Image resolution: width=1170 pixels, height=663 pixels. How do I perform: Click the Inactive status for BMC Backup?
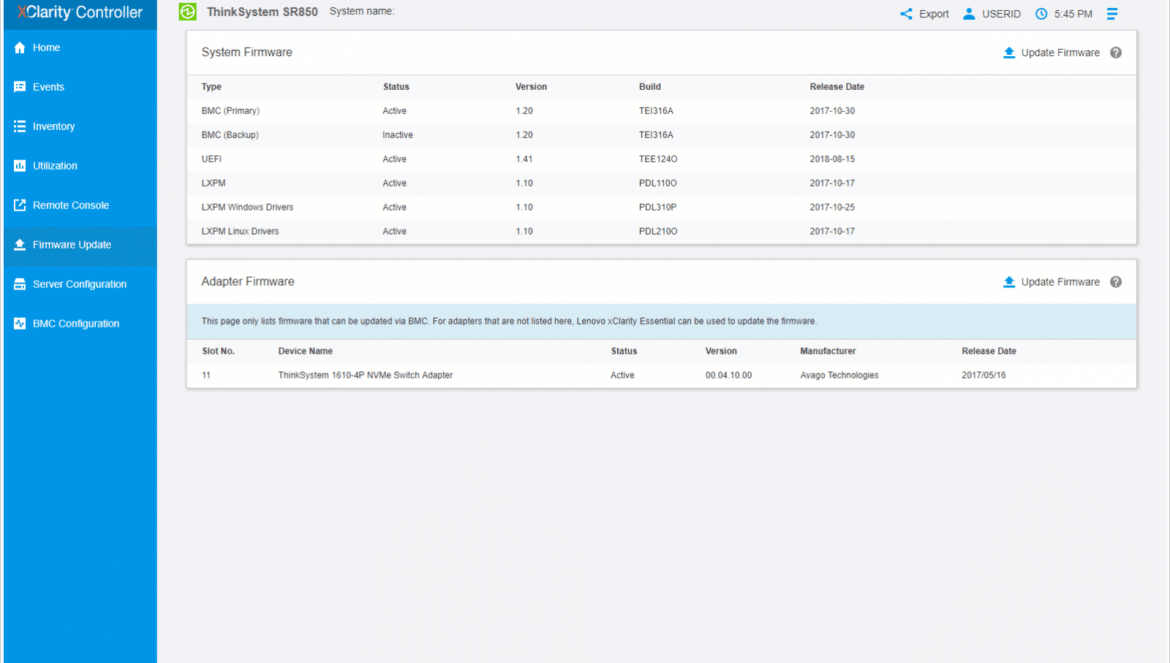click(x=397, y=135)
